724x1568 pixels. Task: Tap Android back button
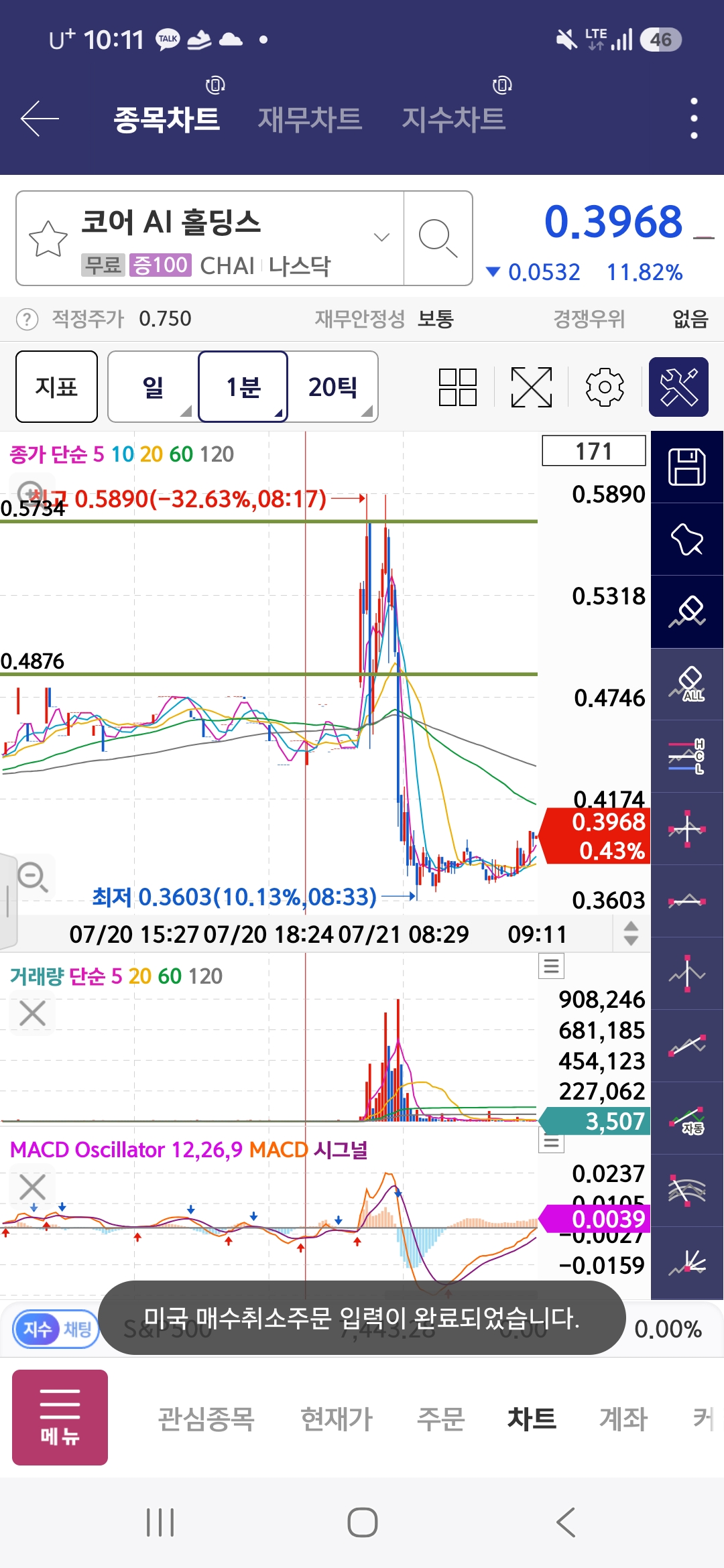point(565,1522)
